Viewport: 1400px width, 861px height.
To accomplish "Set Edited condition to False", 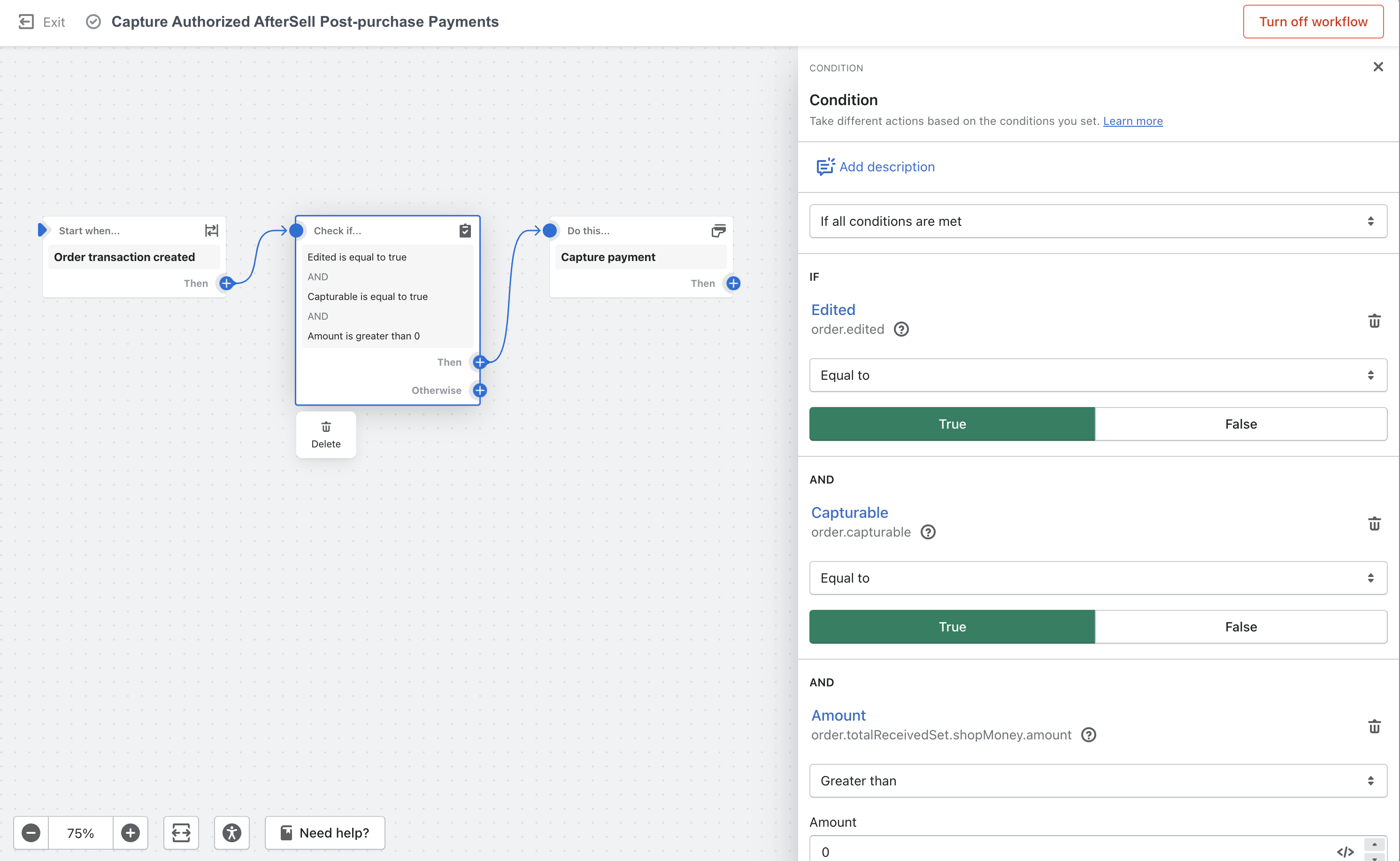I will coord(1240,423).
